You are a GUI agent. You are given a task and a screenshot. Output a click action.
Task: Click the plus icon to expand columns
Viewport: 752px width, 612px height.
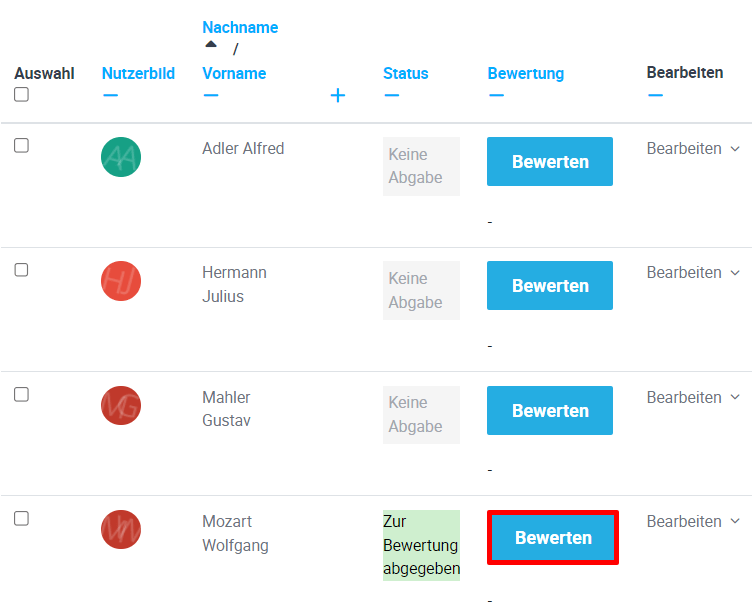coord(338,95)
